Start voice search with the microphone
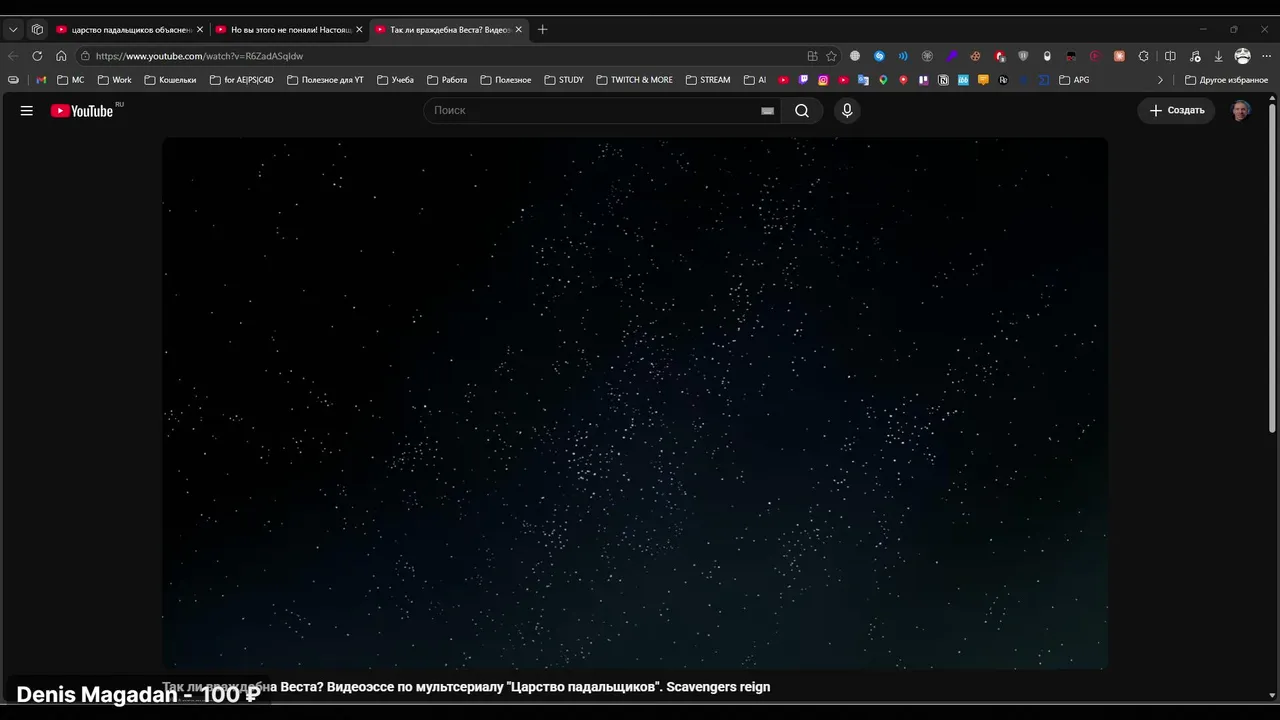 point(847,111)
